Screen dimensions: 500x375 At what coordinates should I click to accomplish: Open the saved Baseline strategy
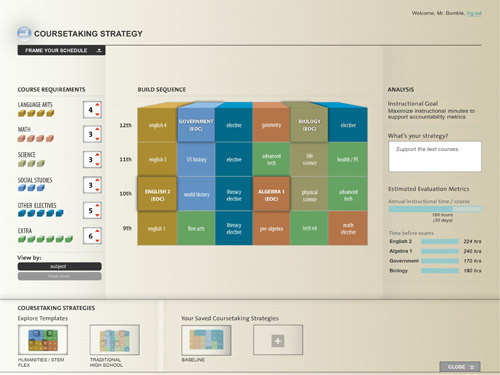[206, 340]
